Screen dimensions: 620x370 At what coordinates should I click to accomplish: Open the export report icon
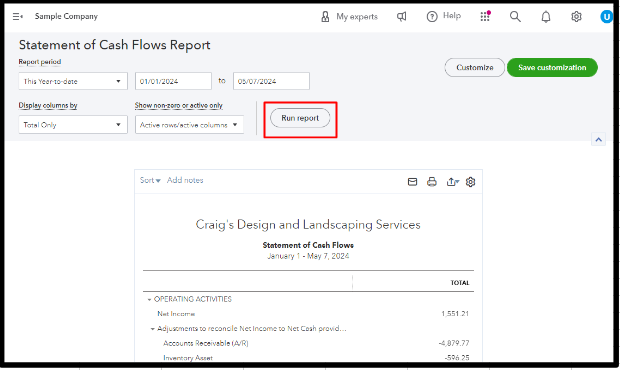452,182
